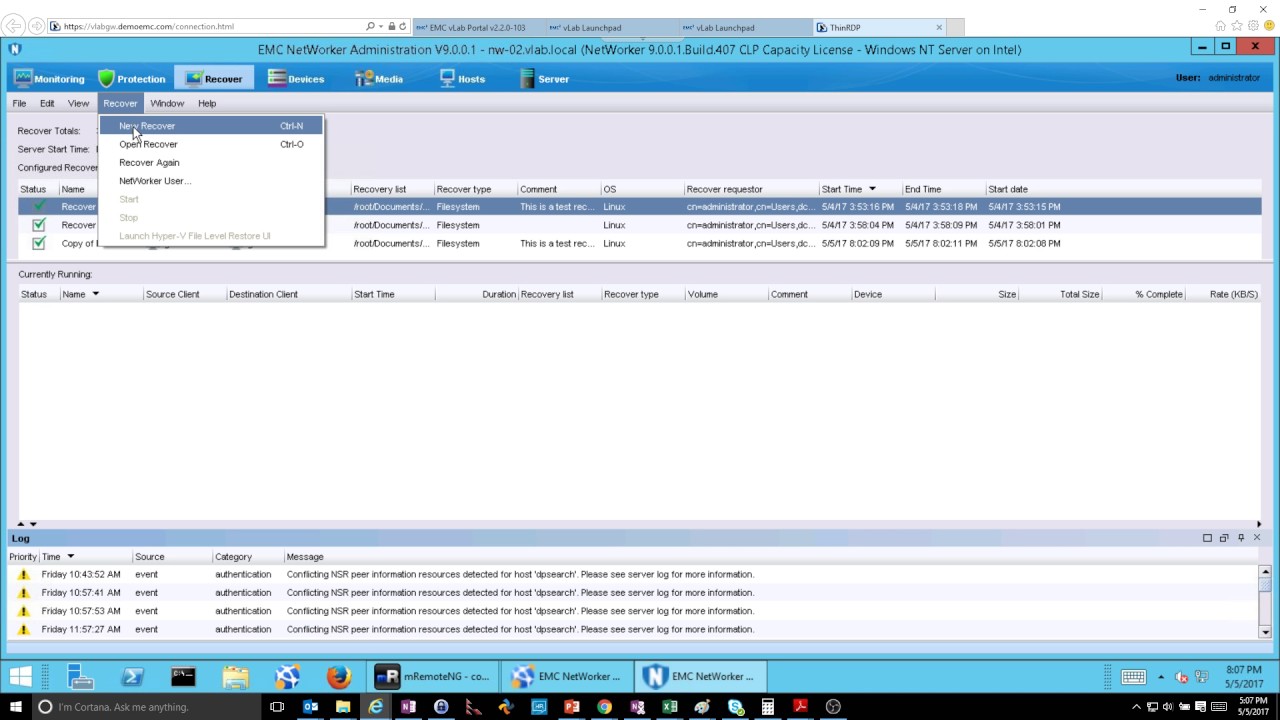Open the Edit menu
Viewport: 1280px width, 720px height.
click(x=47, y=103)
